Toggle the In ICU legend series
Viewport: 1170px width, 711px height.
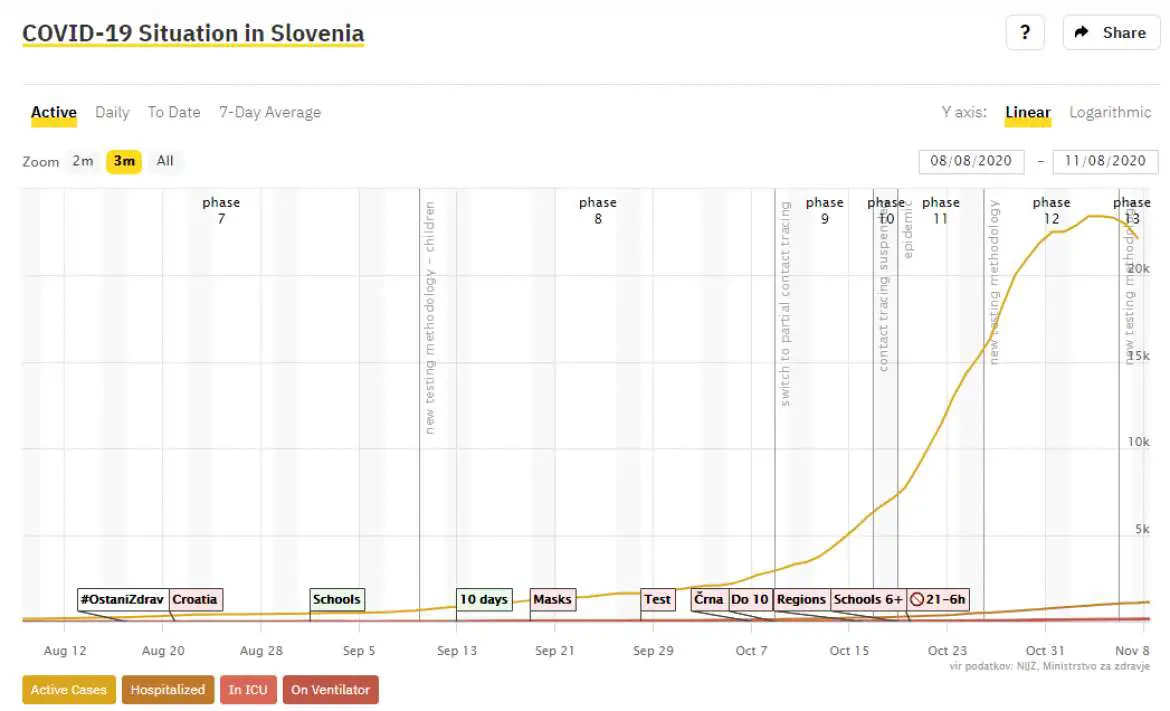[x=248, y=689]
